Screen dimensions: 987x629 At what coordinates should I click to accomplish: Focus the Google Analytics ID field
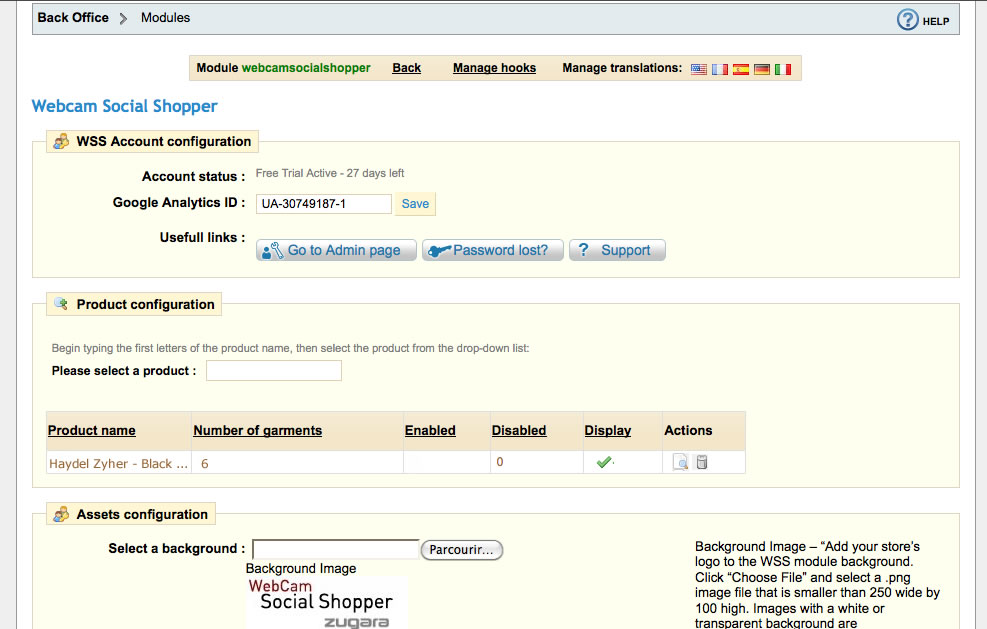(x=324, y=204)
